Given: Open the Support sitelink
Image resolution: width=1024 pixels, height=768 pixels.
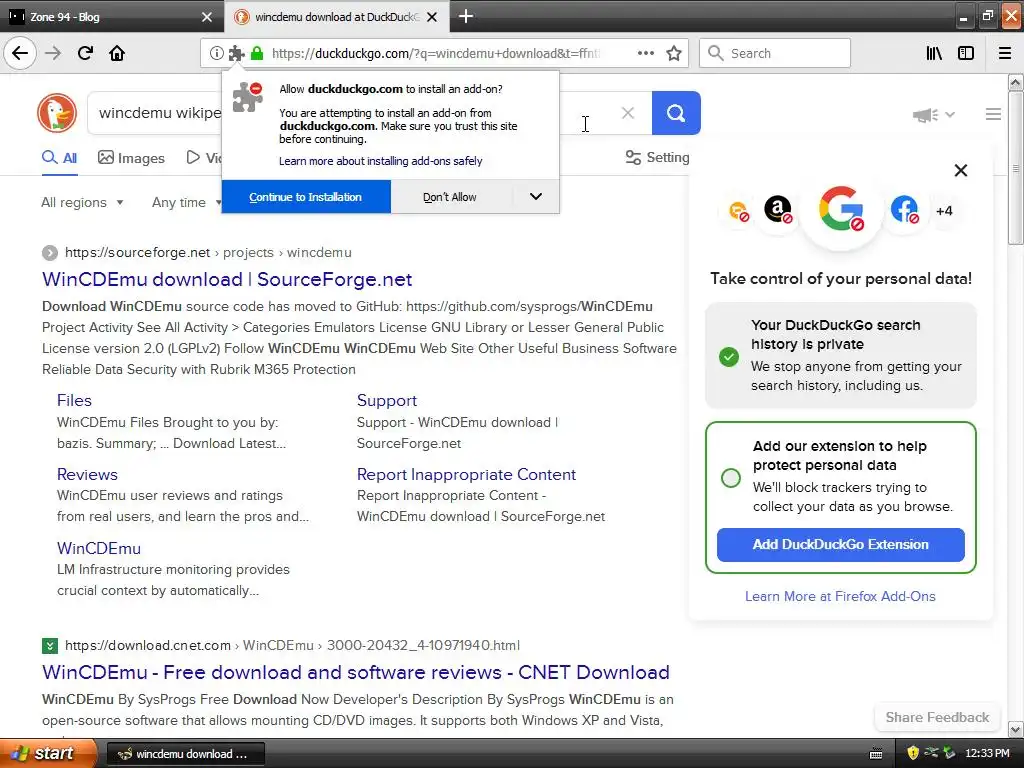Looking at the screenshot, I should click(387, 400).
